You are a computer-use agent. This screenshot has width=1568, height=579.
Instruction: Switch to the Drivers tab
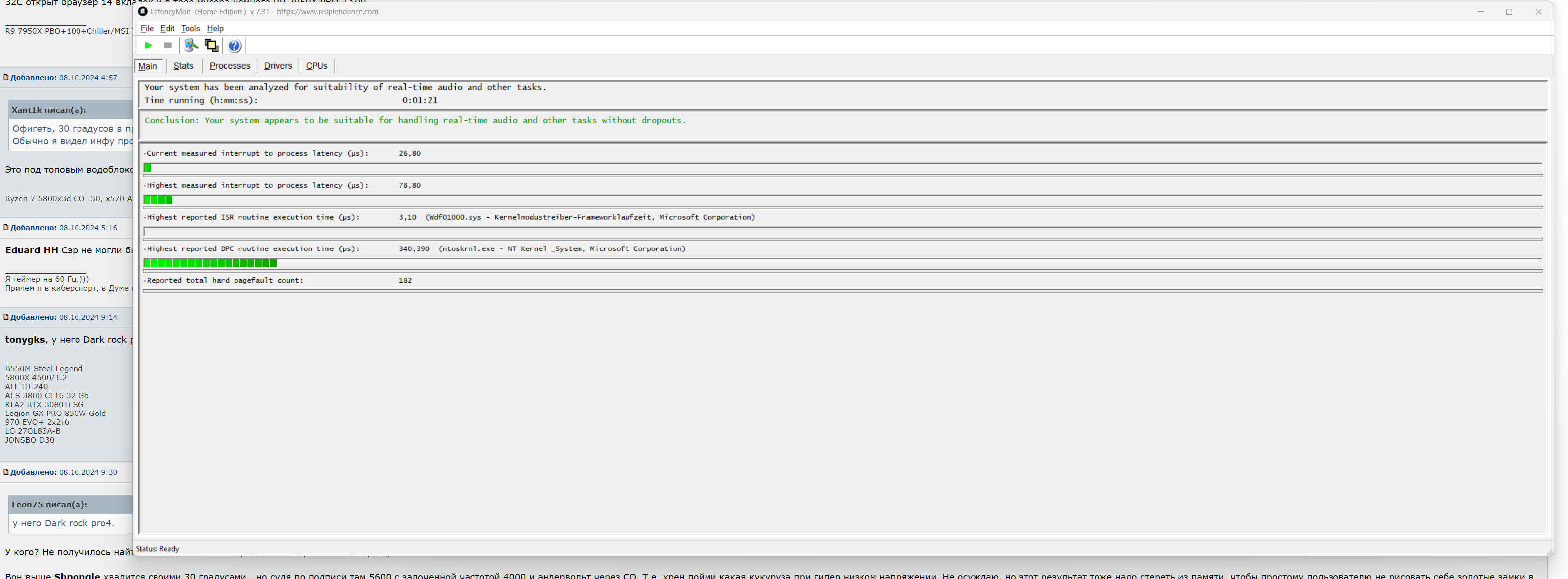pos(278,66)
